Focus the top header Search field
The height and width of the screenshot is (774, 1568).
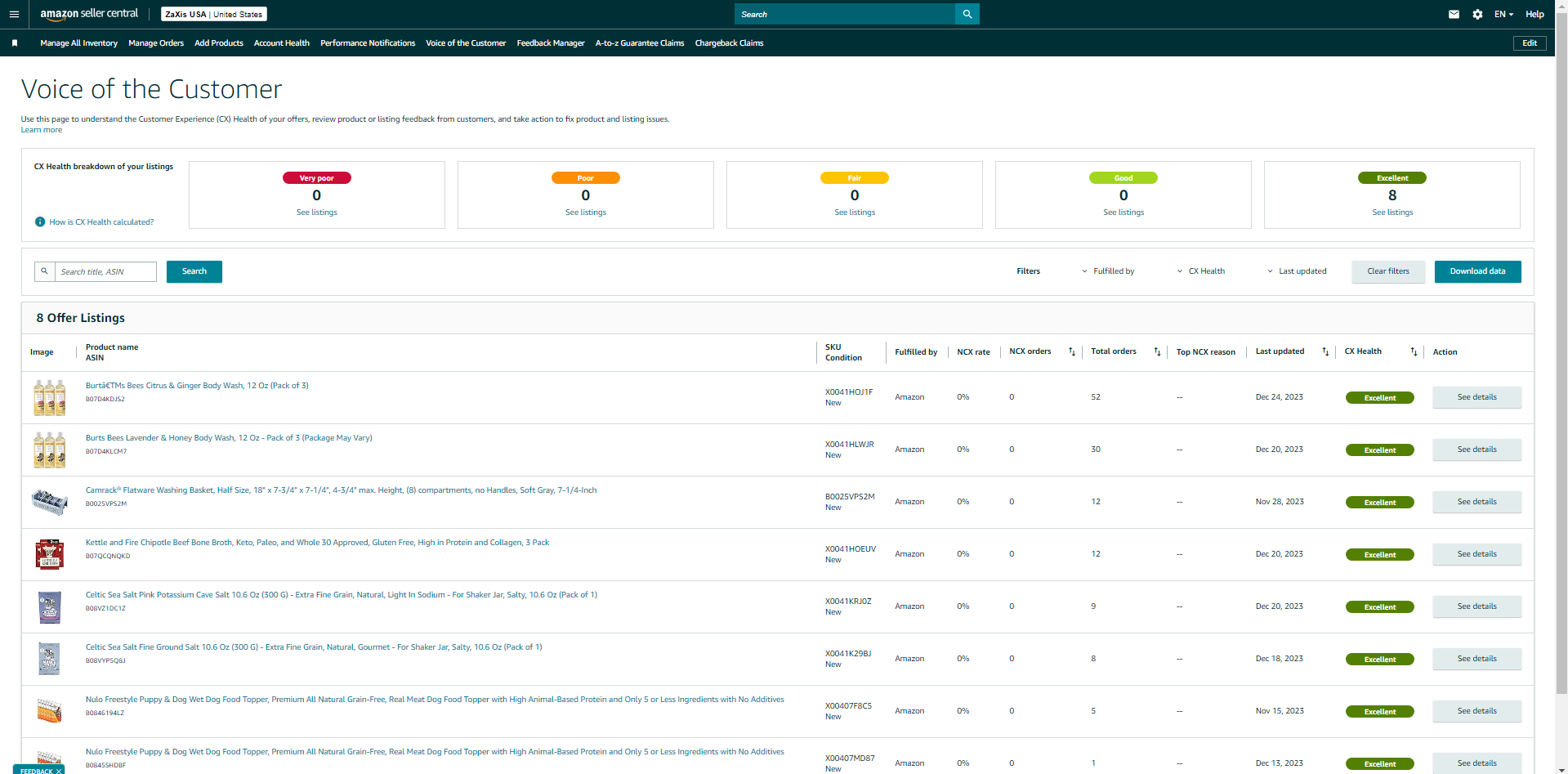(x=845, y=14)
